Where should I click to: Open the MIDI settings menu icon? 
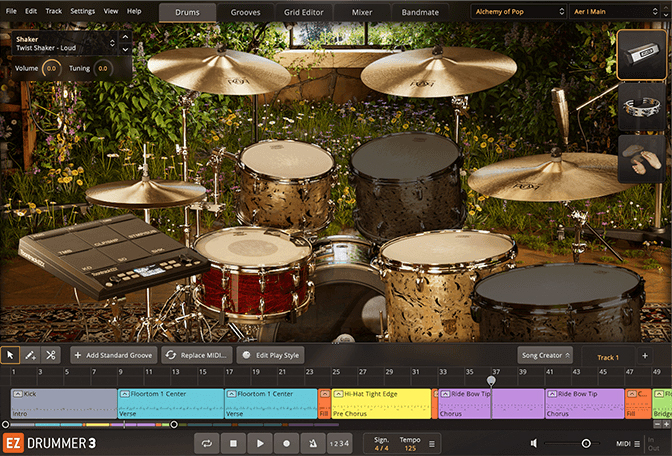pyautogui.click(x=637, y=444)
